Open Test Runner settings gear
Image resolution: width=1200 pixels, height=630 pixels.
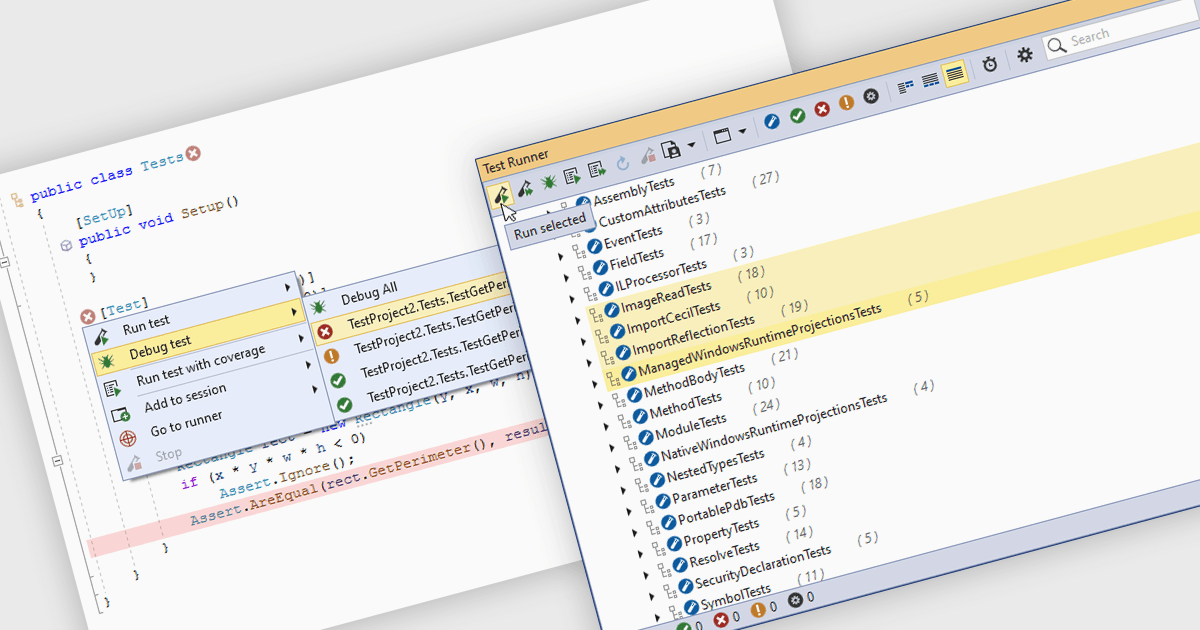1025,55
